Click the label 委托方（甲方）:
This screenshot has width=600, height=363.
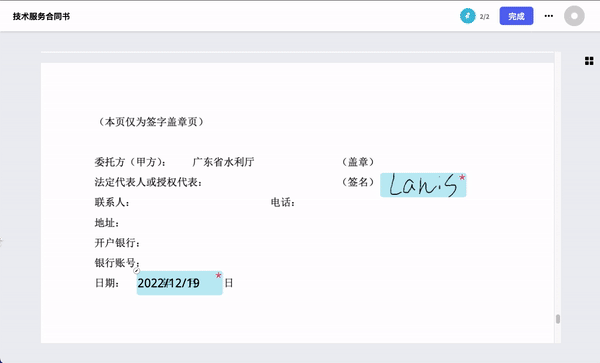130,162
